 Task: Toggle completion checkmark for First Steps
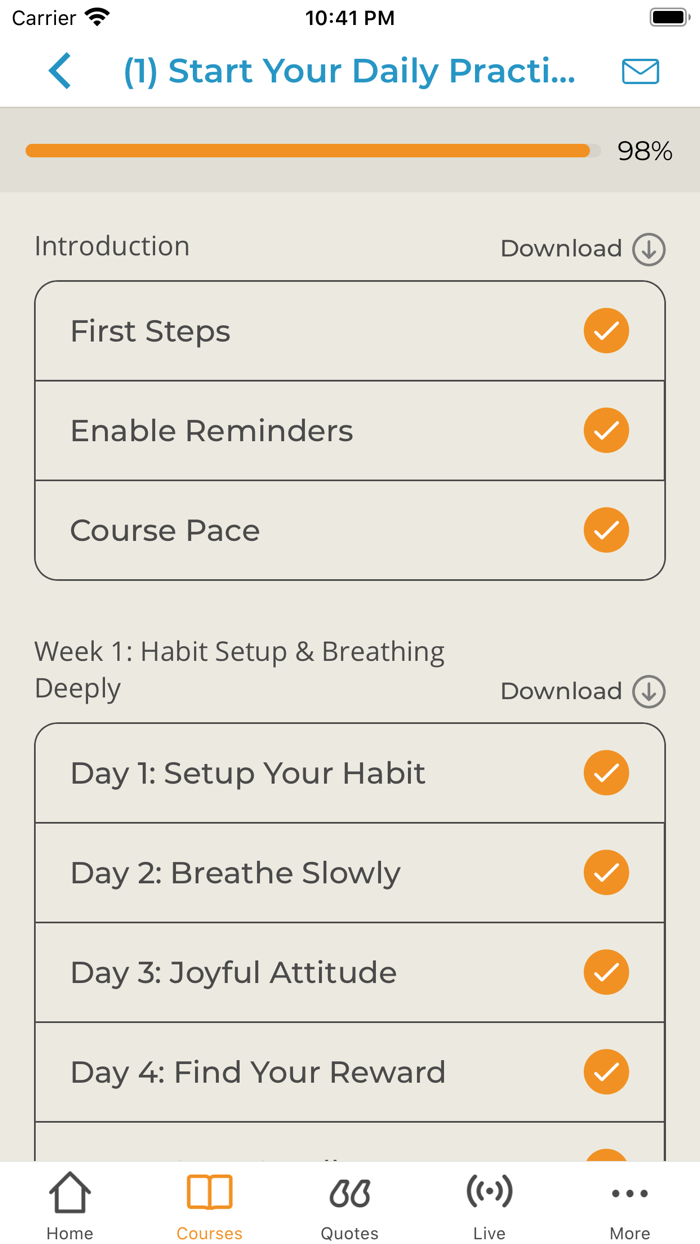[x=606, y=330]
